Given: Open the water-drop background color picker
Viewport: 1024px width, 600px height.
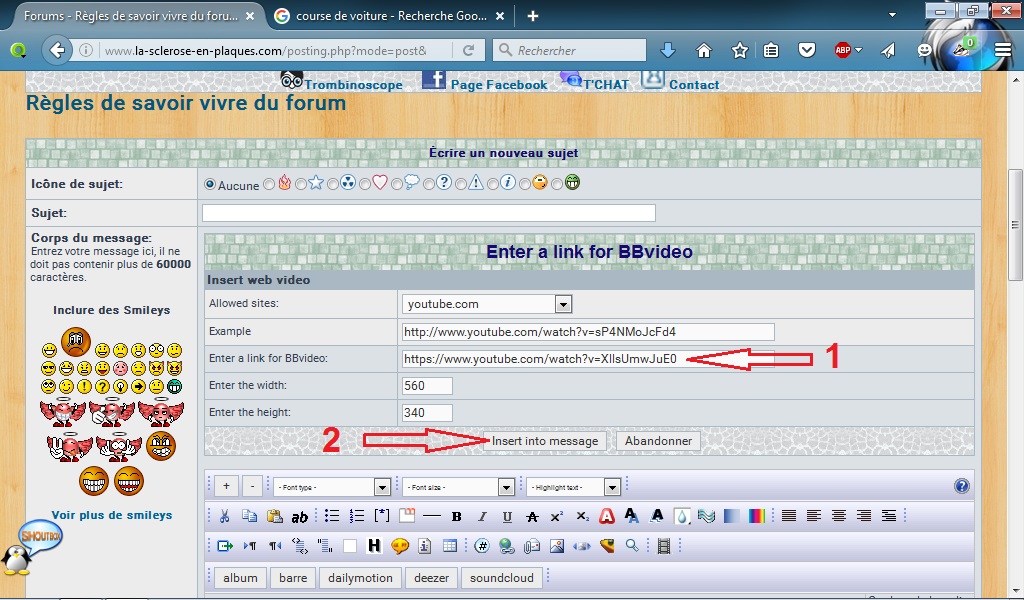Looking at the screenshot, I should pos(682,516).
